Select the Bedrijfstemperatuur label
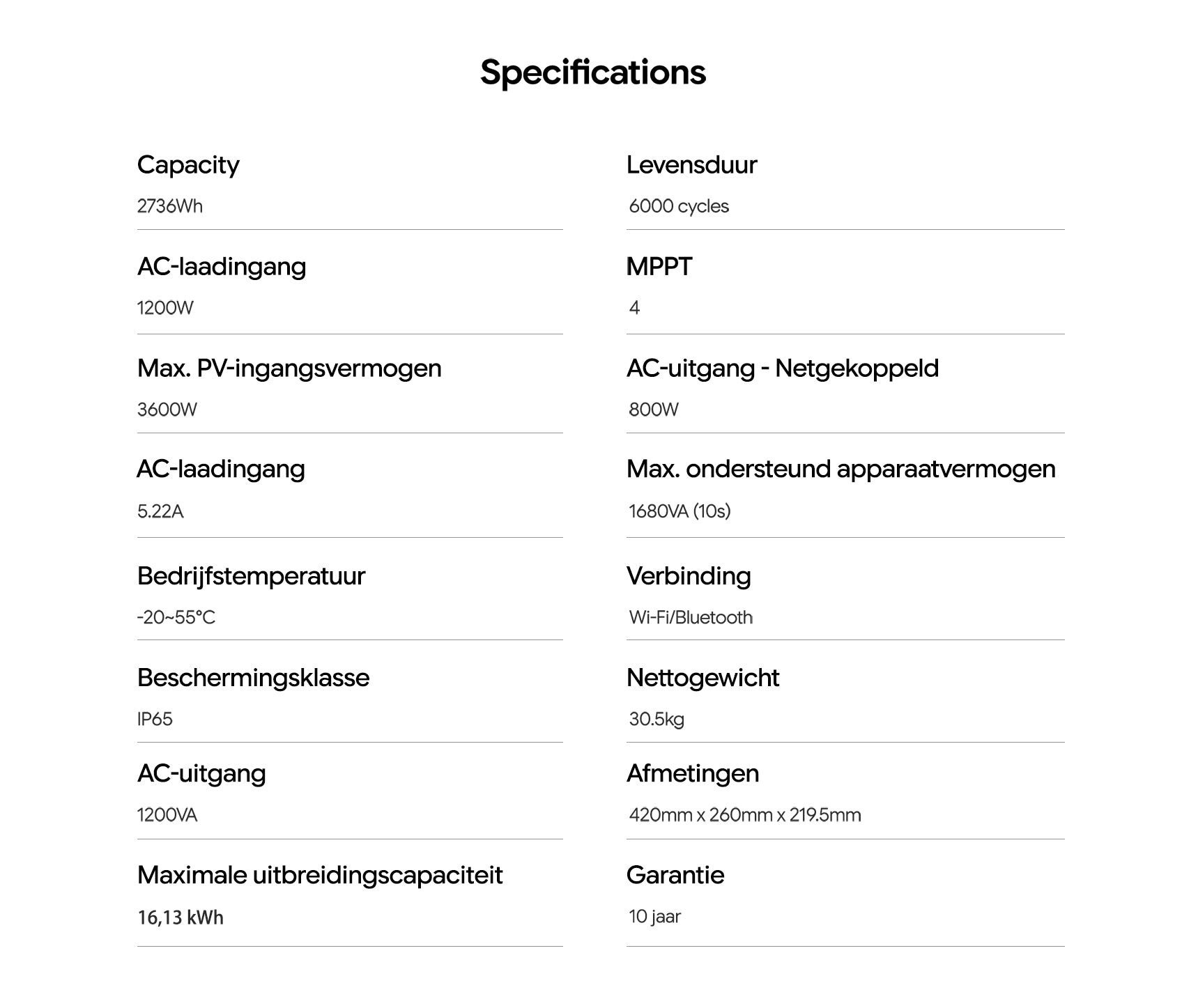 pos(251,576)
